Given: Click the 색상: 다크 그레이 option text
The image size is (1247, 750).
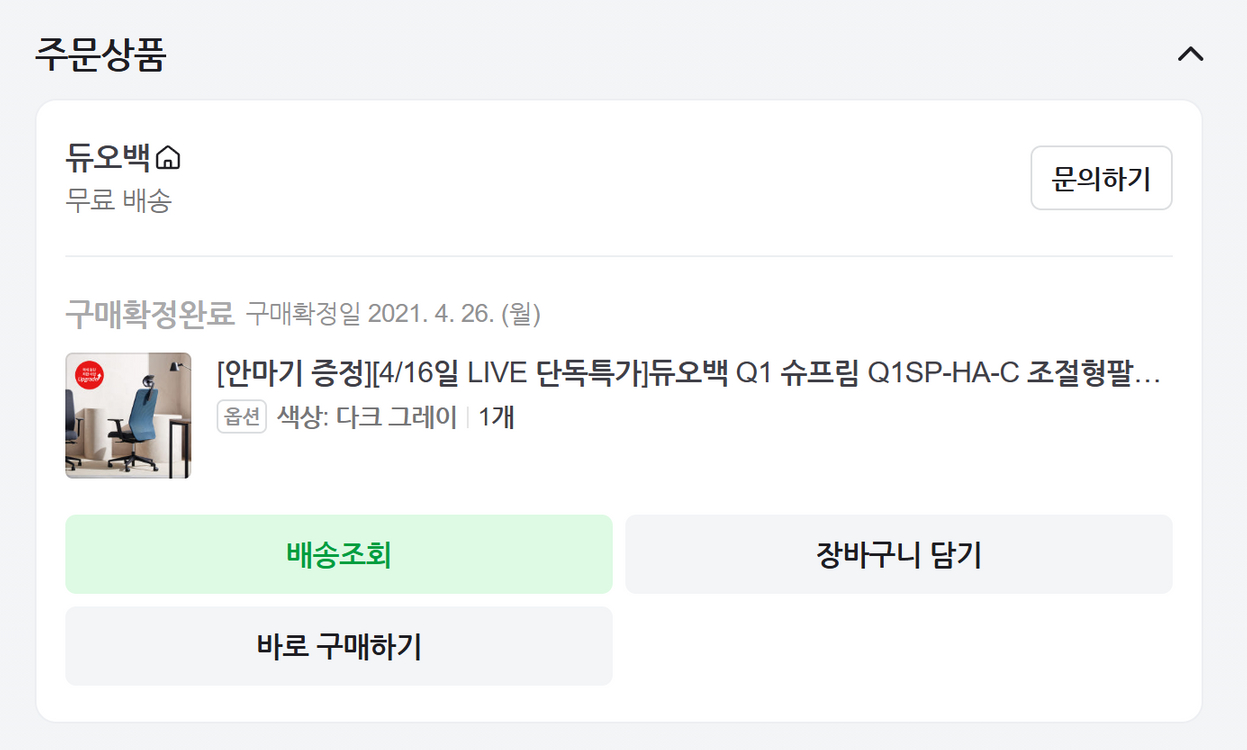Looking at the screenshot, I should tap(367, 416).
